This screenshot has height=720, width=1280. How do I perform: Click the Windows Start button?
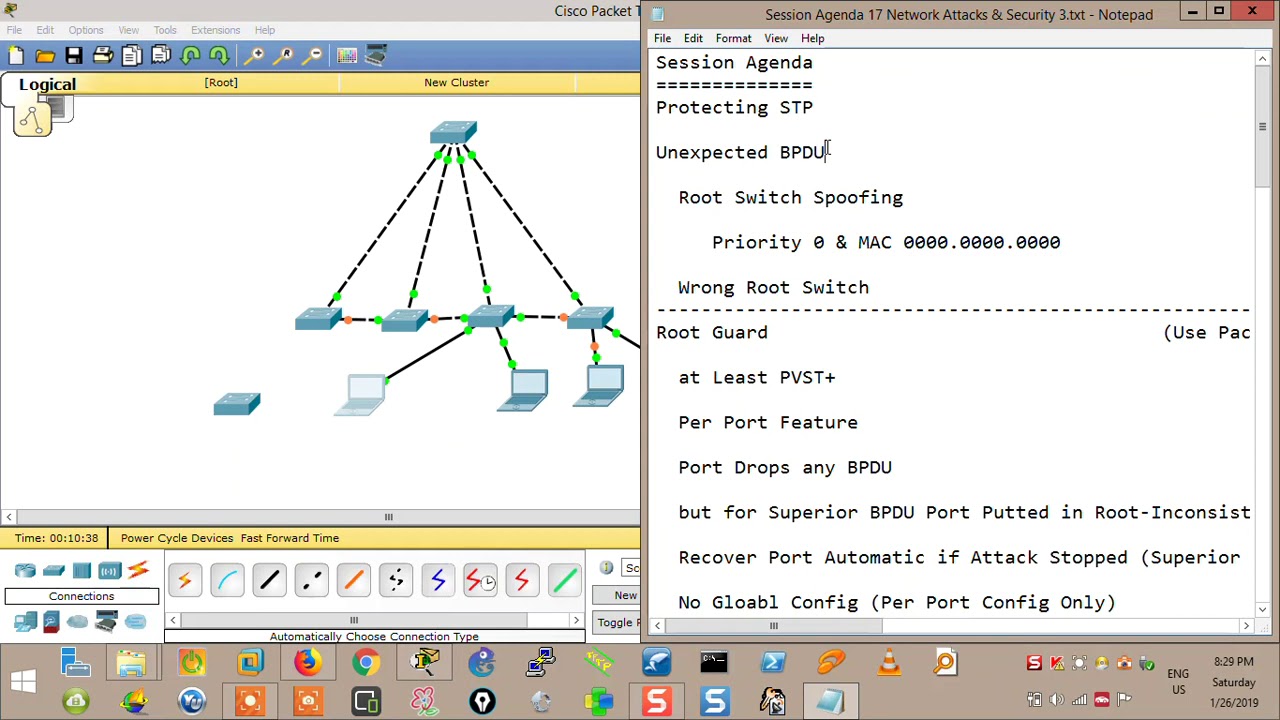click(22, 682)
